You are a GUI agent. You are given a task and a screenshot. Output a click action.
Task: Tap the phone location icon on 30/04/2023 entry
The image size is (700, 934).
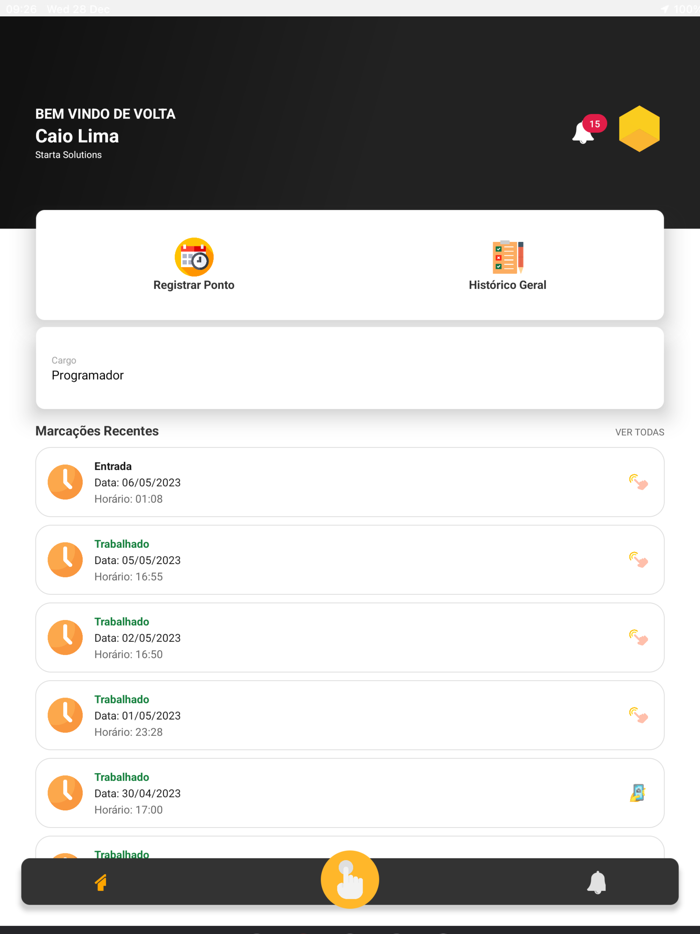click(x=638, y=793)
